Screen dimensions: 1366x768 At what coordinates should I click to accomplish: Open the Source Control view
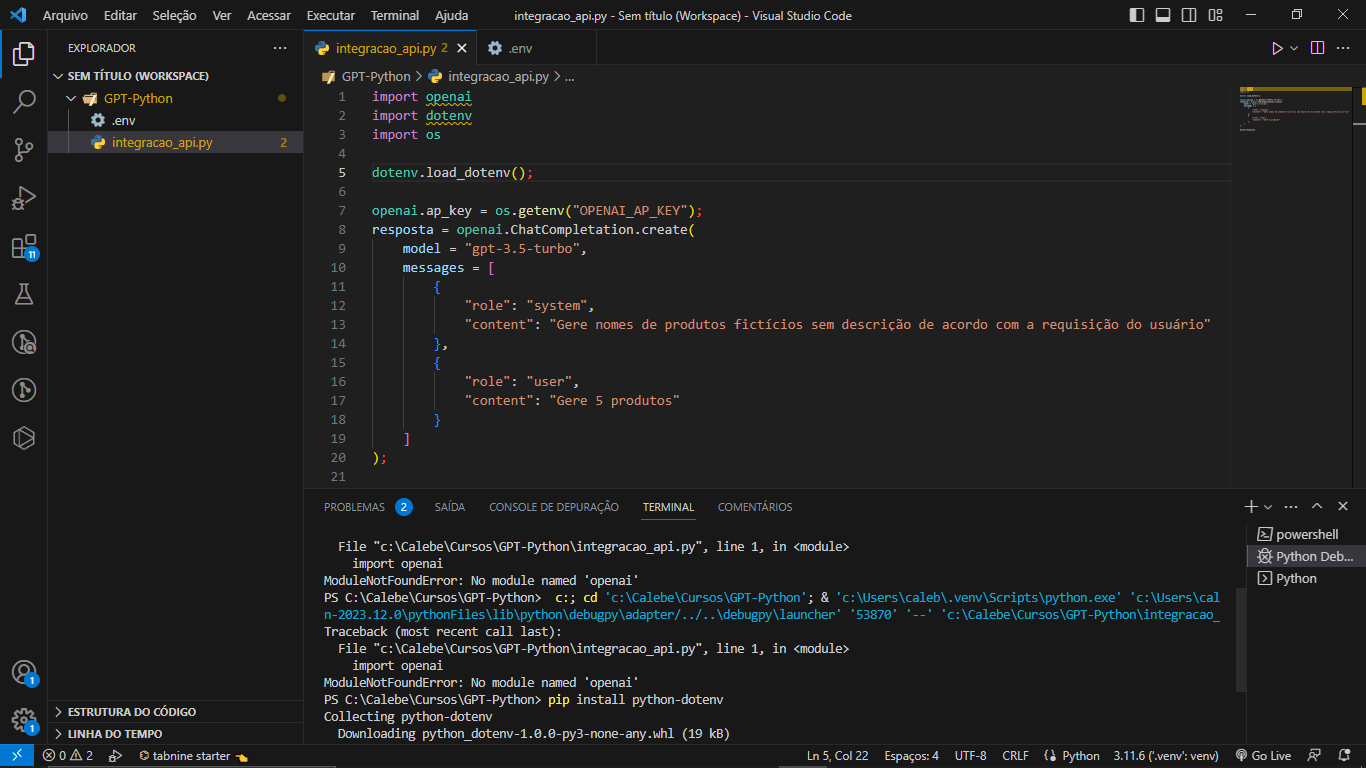(24, 150)
